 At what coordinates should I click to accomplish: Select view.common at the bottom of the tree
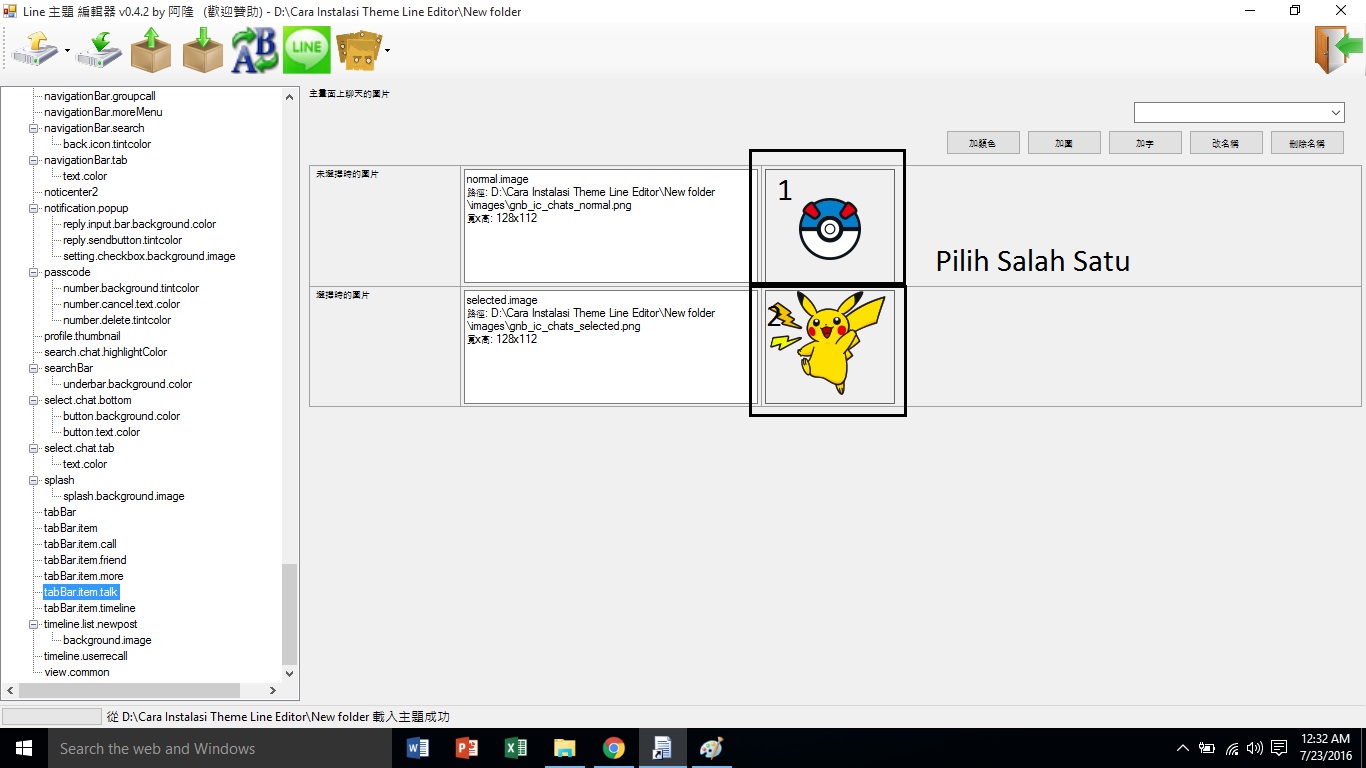click(x=75, y=672)
